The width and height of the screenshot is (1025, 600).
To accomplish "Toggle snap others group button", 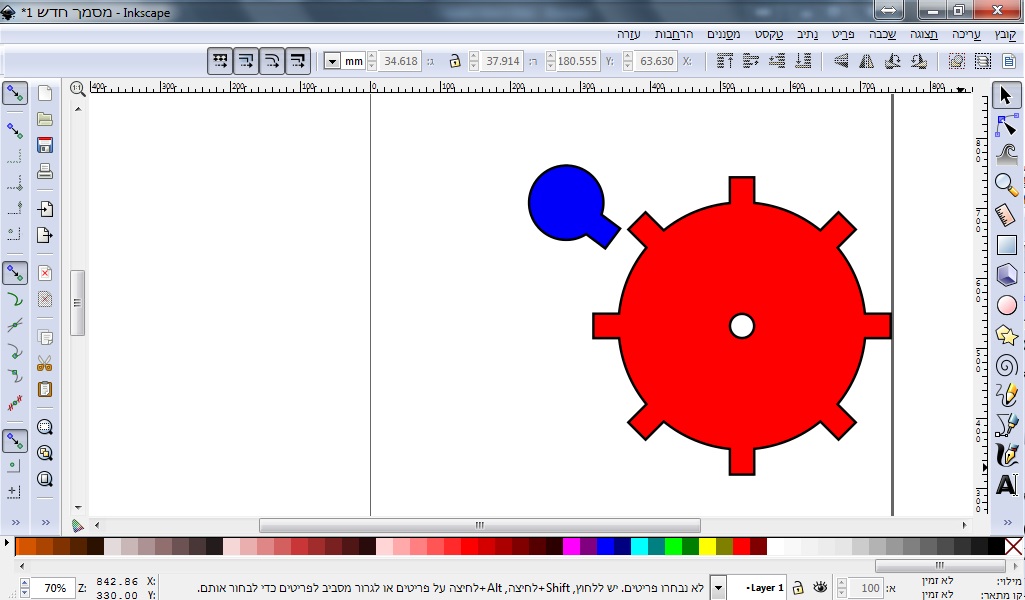I will click(x=14, y=441).
